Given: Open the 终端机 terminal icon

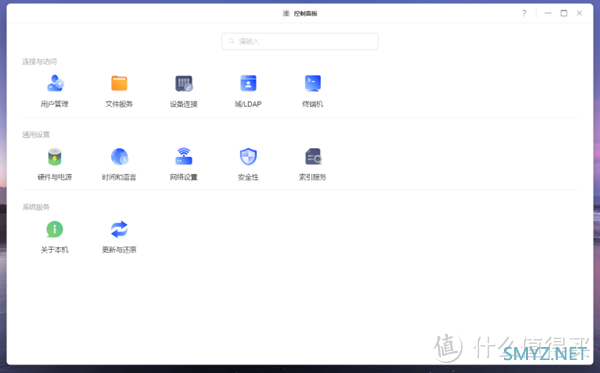Looking at the screenshot, I should 313,83.
